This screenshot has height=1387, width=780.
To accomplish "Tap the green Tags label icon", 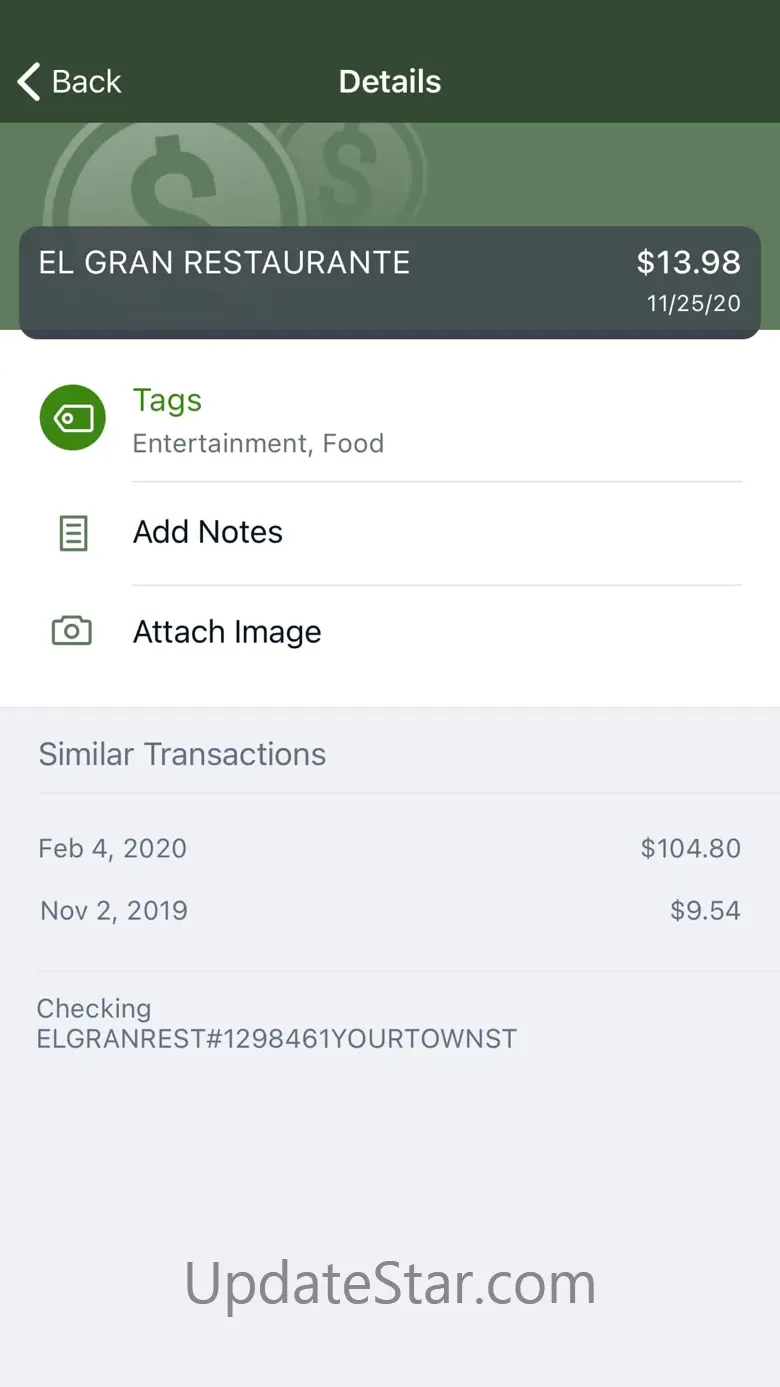I will tap(72, 417).
